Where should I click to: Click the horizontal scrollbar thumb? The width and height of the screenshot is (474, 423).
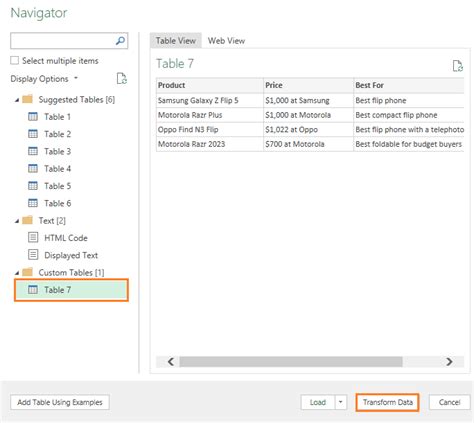(291, 362)
